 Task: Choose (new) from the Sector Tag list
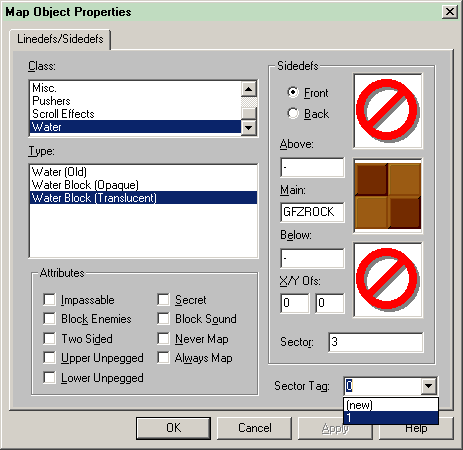[391, 405]
